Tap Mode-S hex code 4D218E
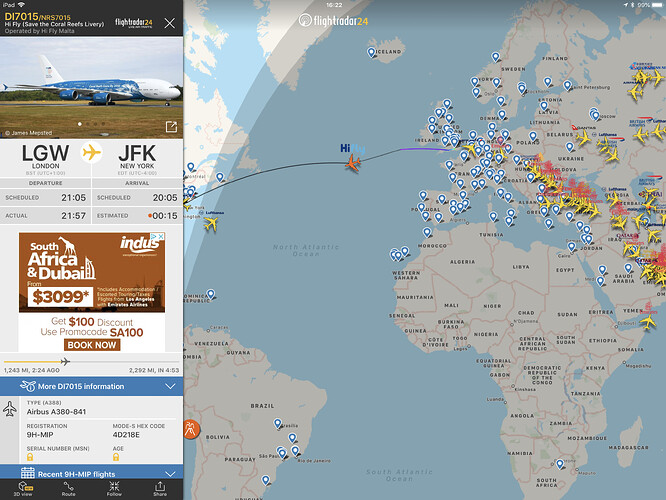 [x=126, y=435]
